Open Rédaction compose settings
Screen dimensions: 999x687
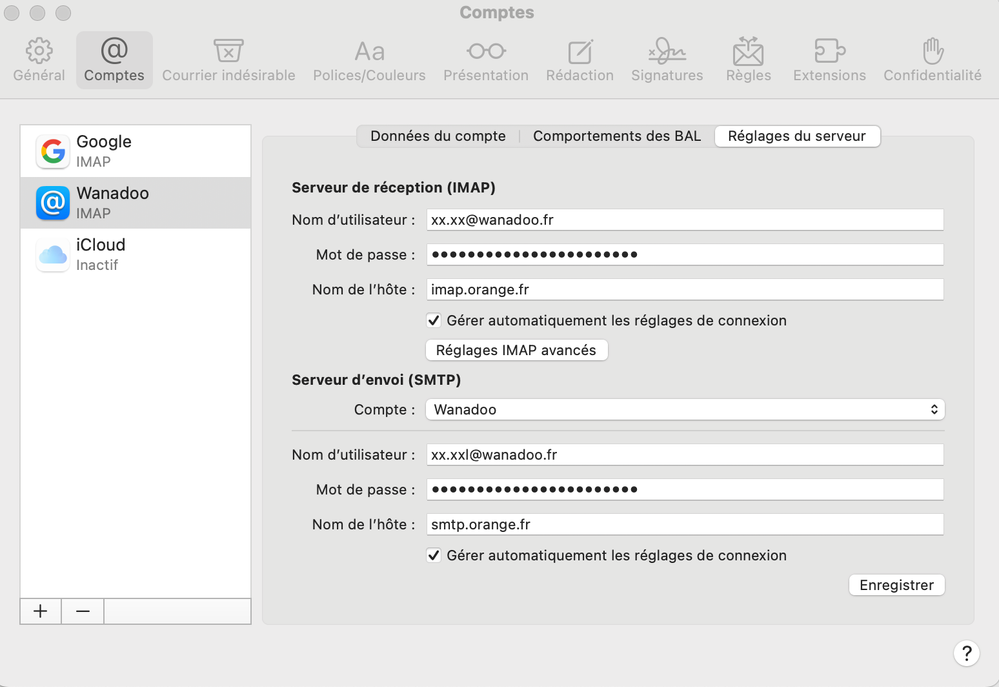click(x=580, y=61)
